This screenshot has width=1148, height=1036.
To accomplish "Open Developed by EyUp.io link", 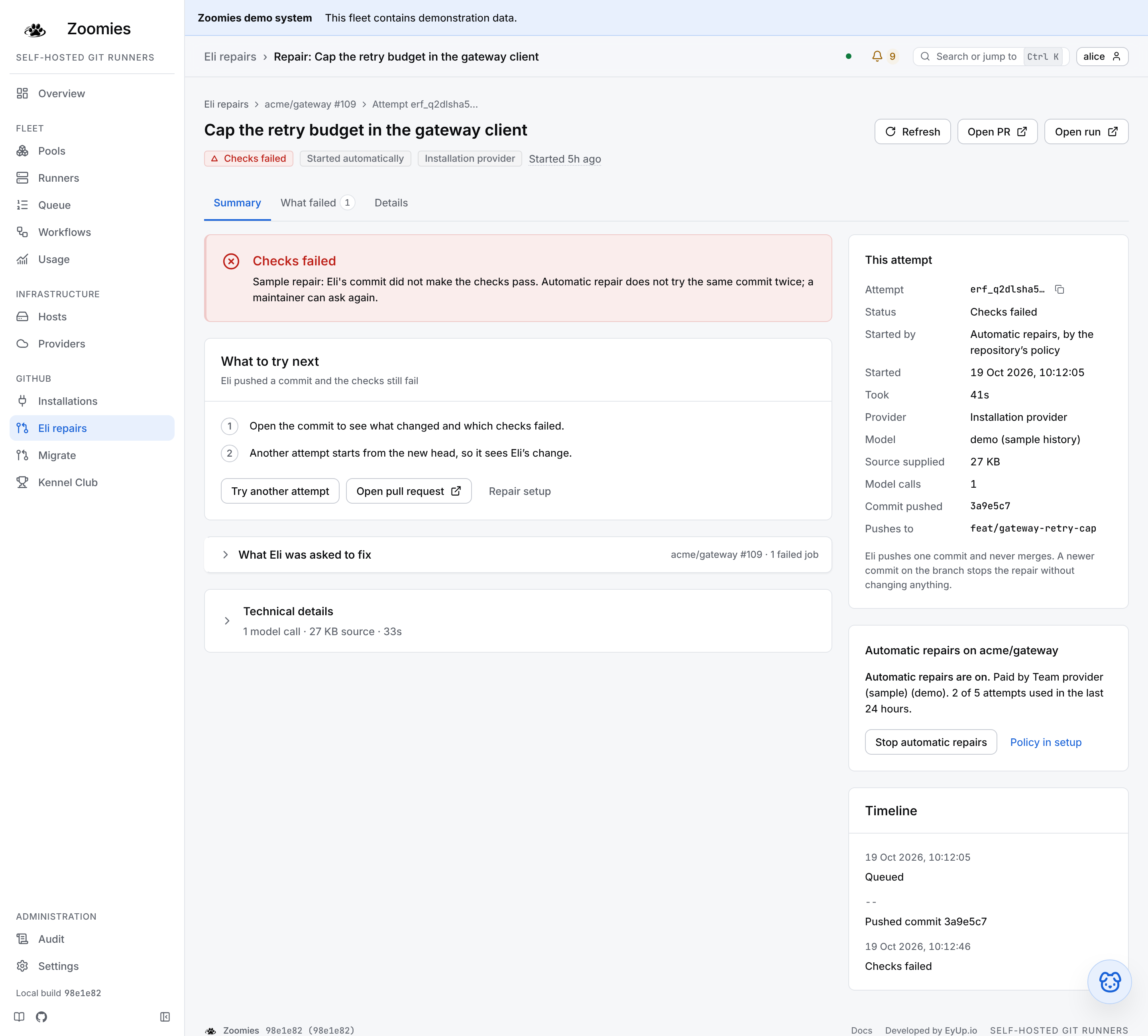I will [x=931, y=1030].
